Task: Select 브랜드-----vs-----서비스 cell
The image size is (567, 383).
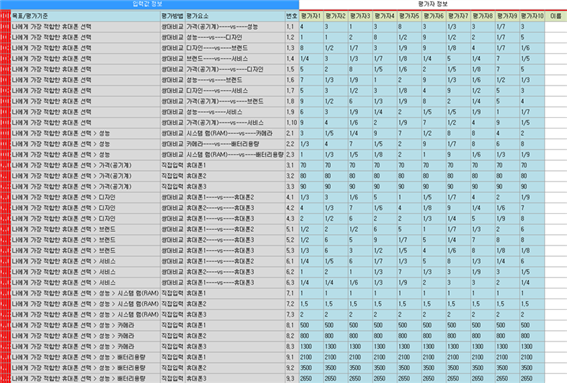Action: coord(235,59)
